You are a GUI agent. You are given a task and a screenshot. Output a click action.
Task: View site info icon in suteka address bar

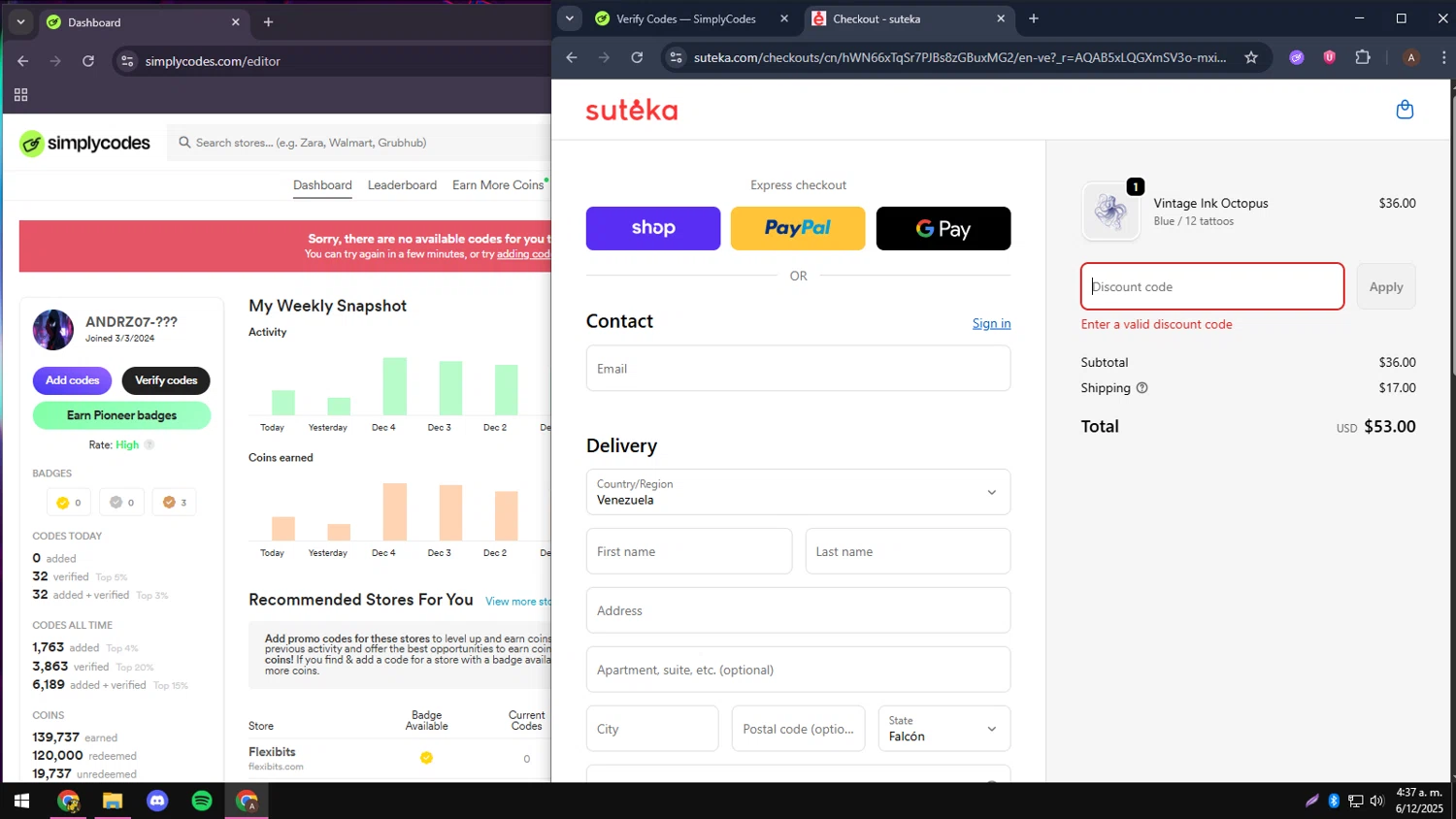click(x=678, y=57)
